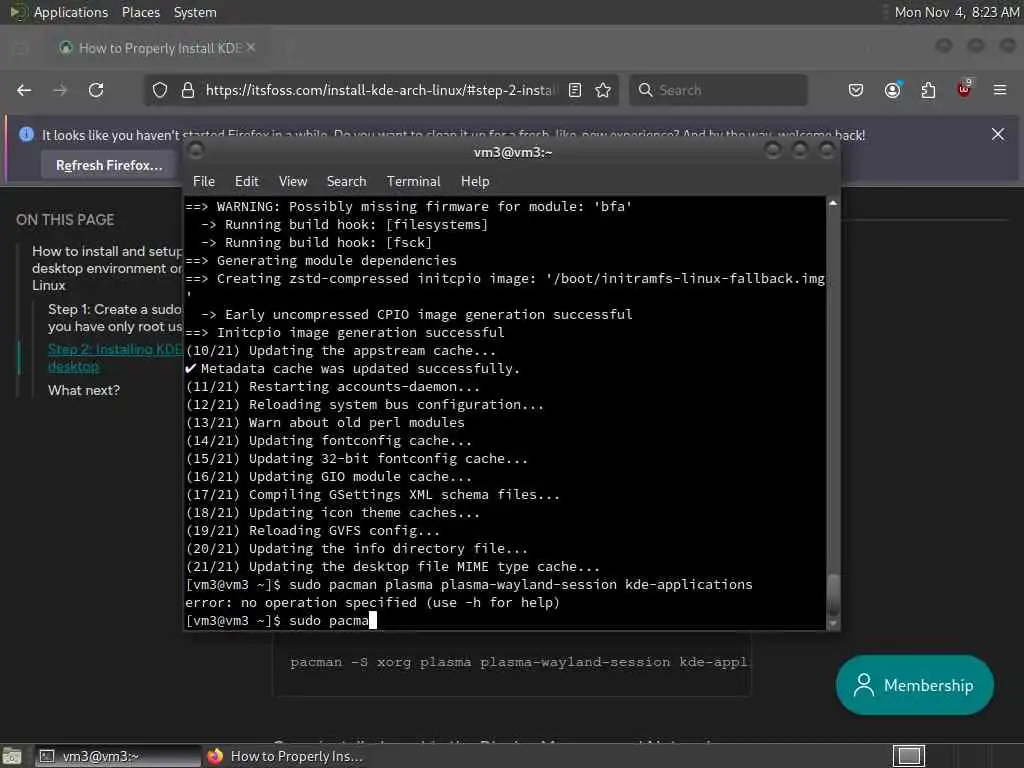
Task: Open terminal Edit menu
Action: pos(247,182)
